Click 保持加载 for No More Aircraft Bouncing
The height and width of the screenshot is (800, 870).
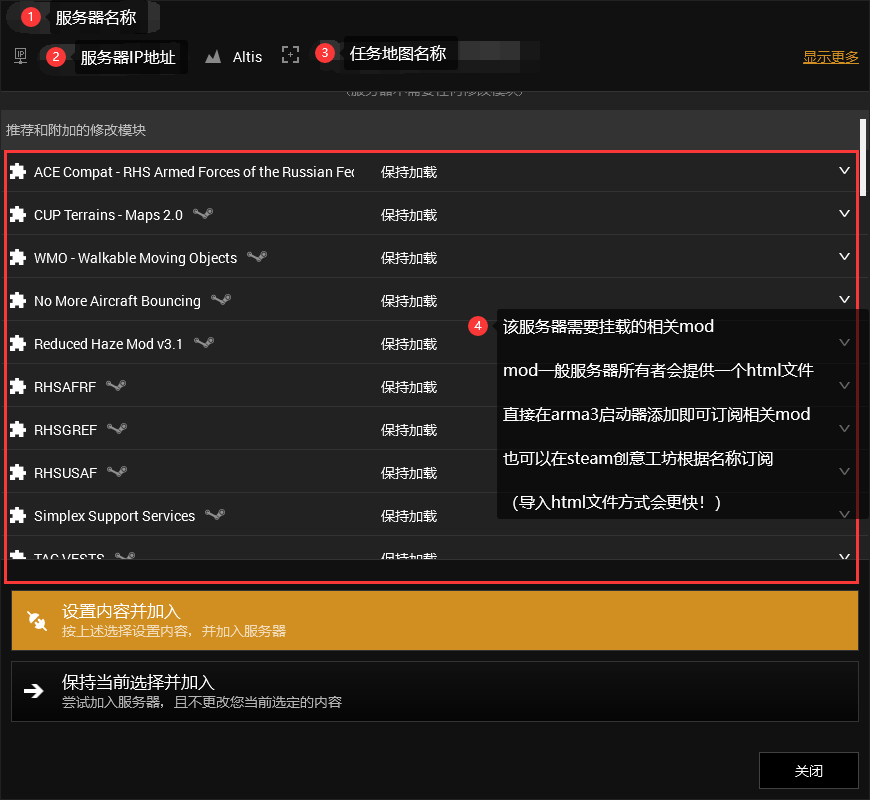click(x=409, y=301)
